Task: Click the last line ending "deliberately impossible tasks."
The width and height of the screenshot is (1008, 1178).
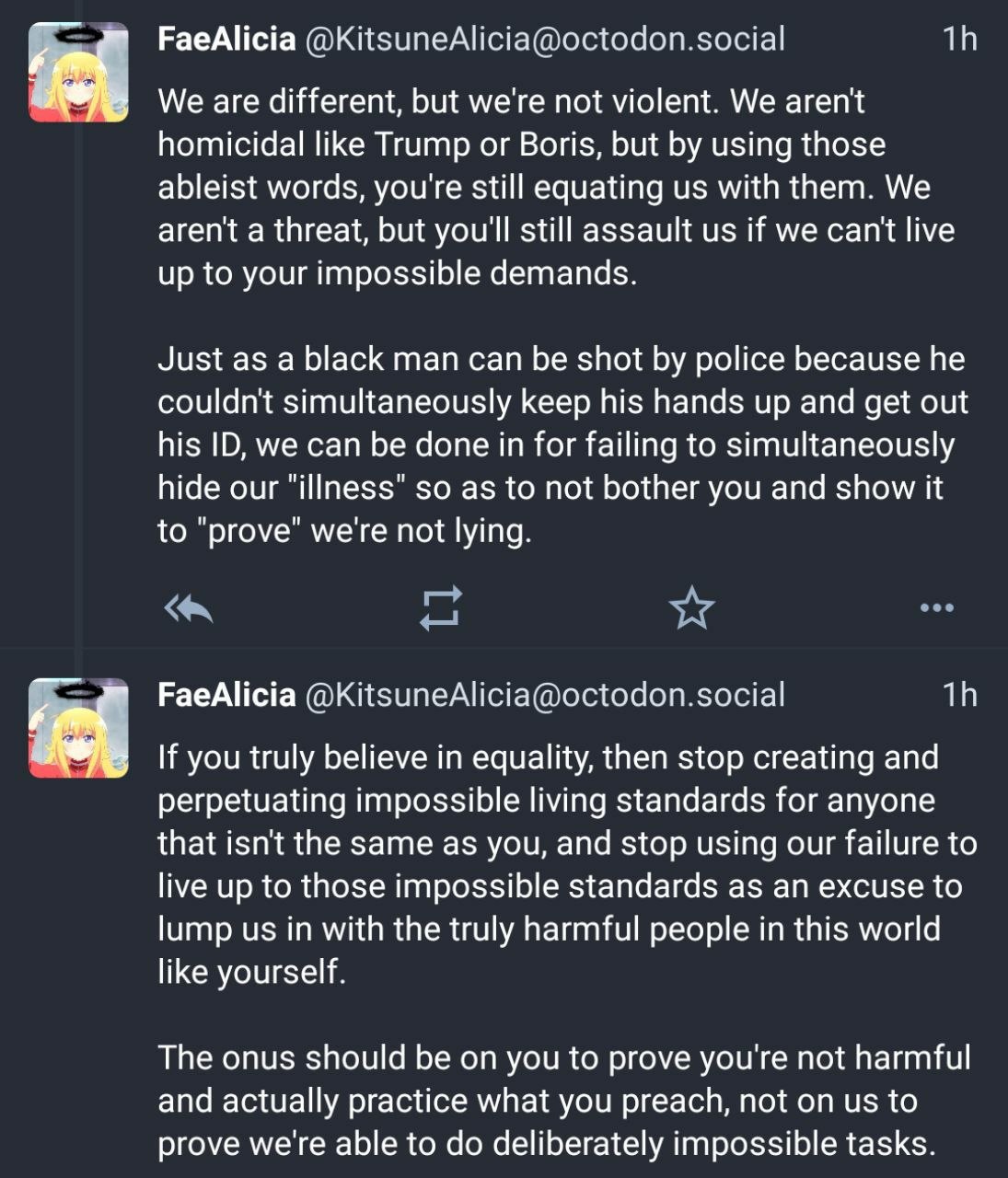Action: [546, 1143]
